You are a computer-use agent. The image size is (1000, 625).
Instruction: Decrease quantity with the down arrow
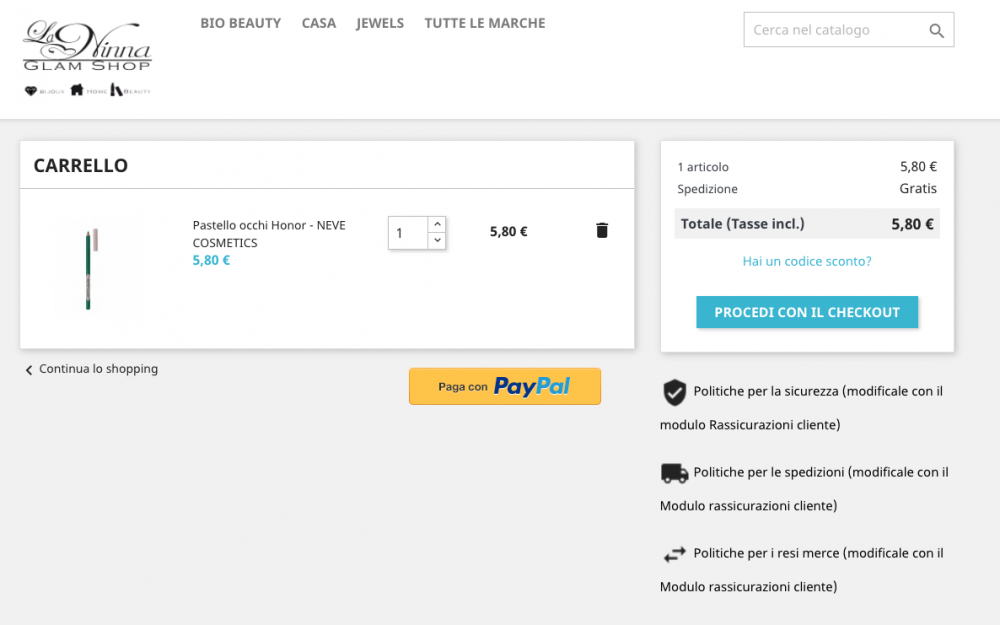pos(437,240)
